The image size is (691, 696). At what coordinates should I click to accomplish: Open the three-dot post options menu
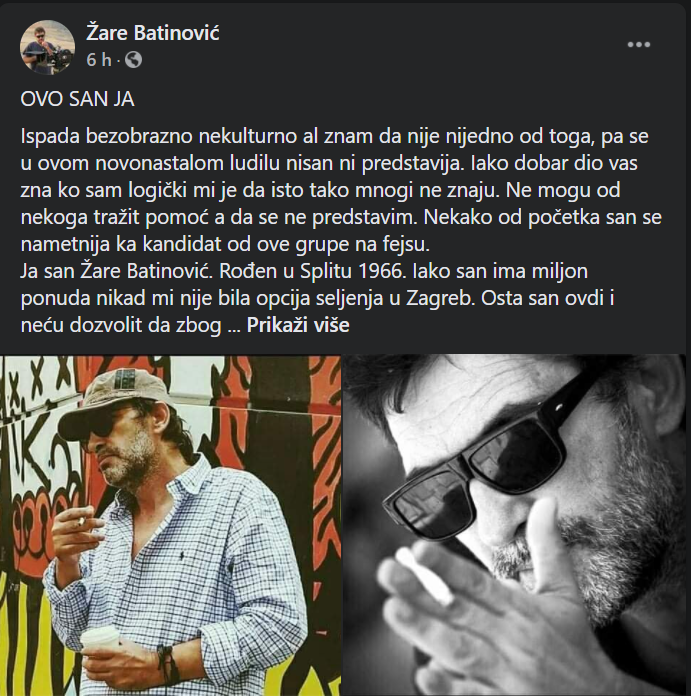click(639, 44)
